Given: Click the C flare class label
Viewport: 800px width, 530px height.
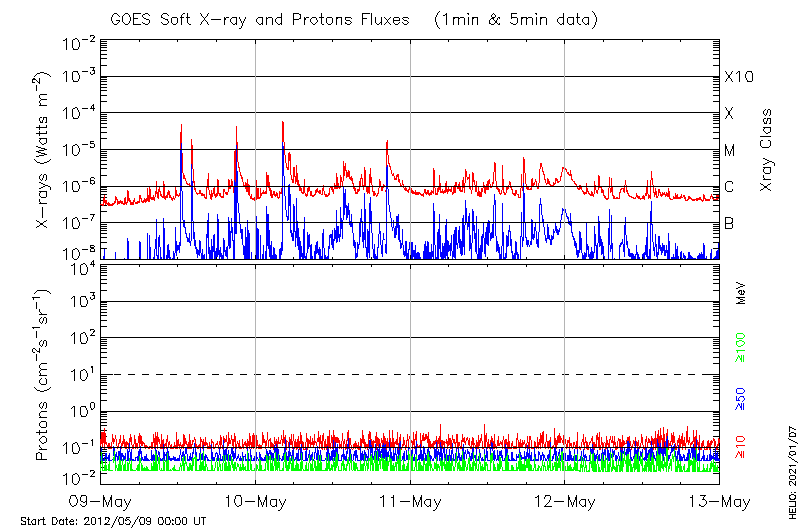Looking at the screenshot, I should pos(729,187).
